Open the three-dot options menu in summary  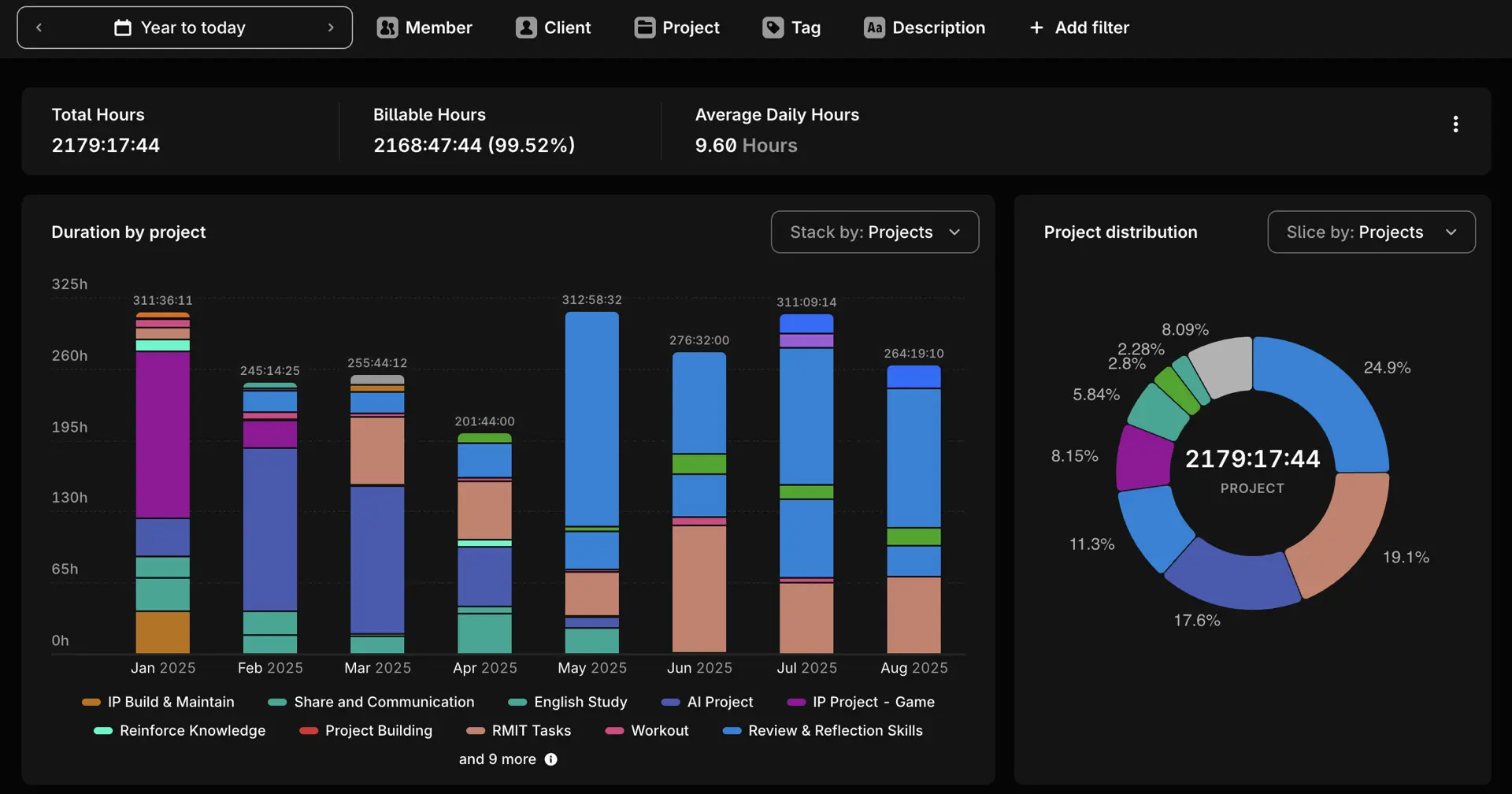1455,124
